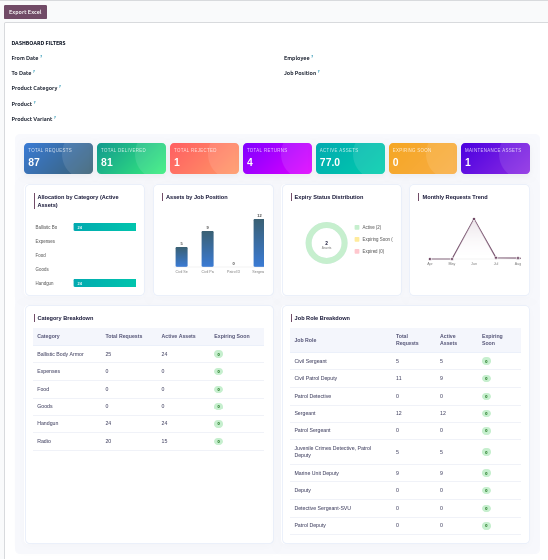
Task: Select the Ballistic Body Armor category name
Action: pos(60,354)
